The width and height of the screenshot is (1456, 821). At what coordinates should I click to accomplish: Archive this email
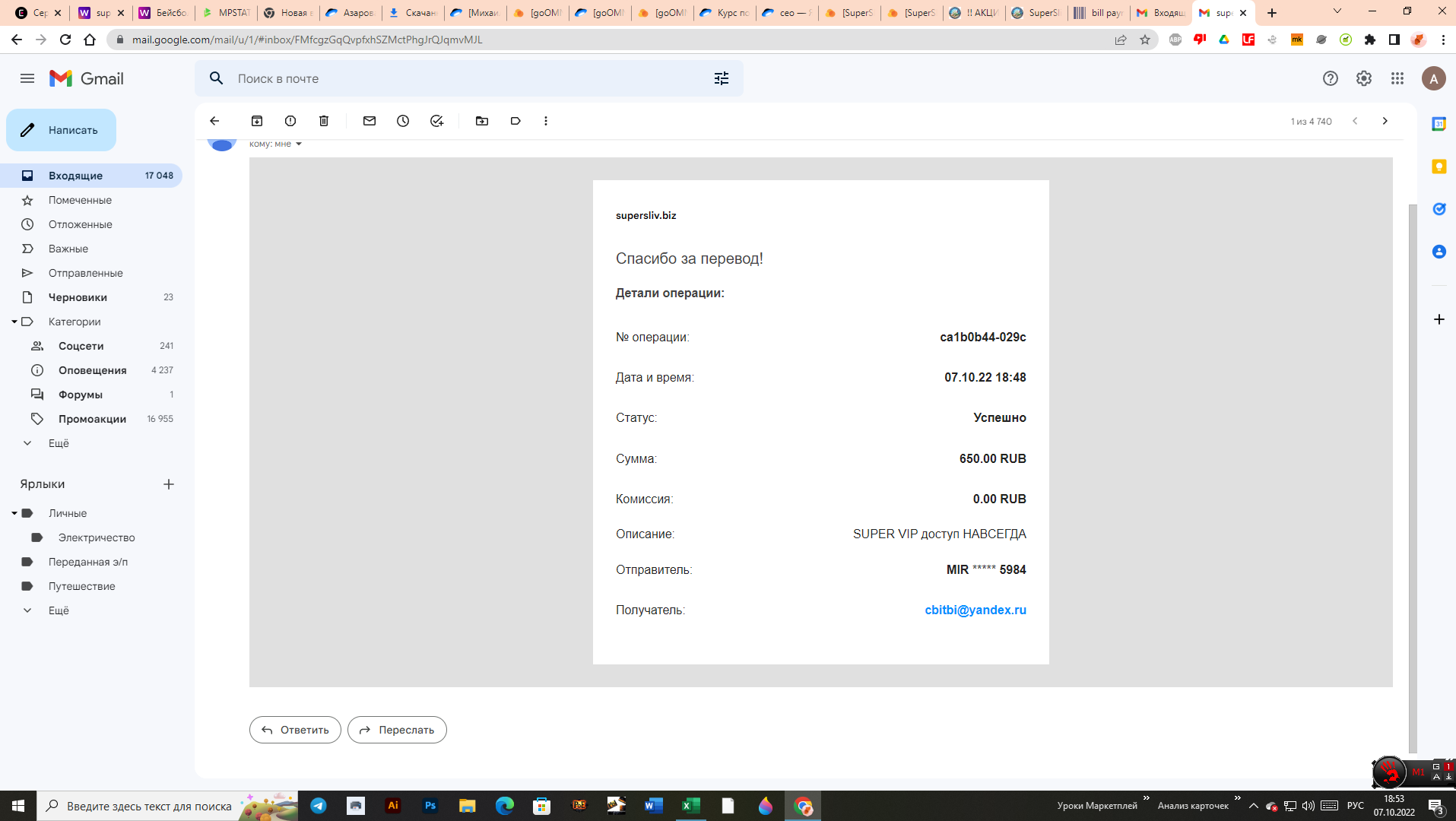point(257,121)
